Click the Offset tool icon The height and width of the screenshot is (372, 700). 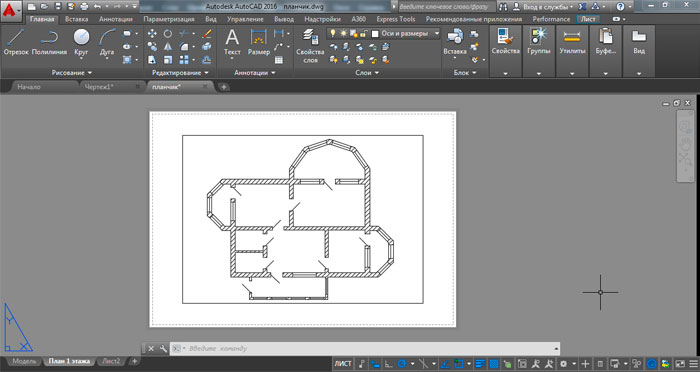206,59
